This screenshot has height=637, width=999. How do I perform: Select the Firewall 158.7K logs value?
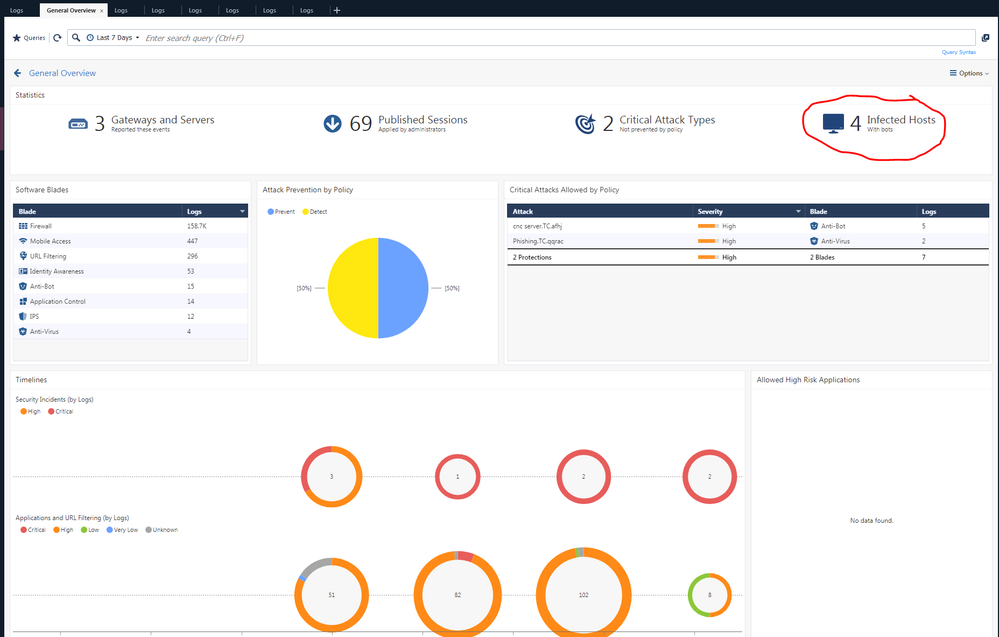(x=197, y=226)
